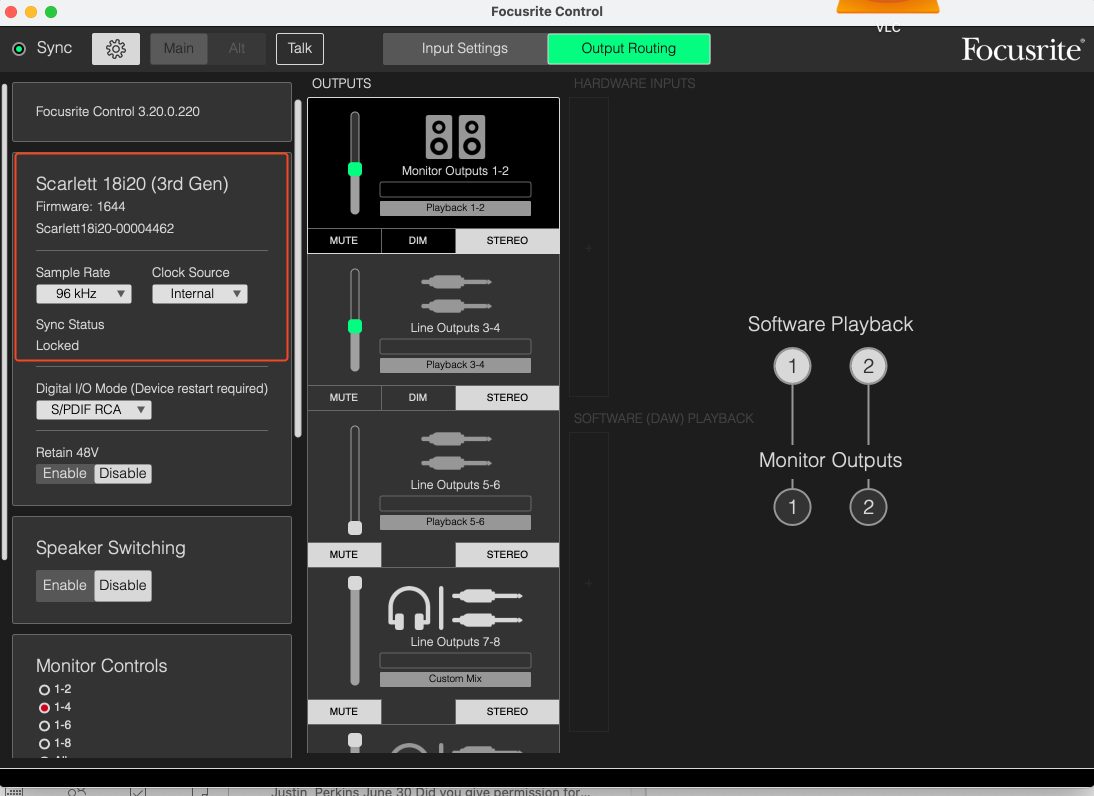This screenshot has width=1094, height=796.
Task: Mute Line Outputs 3-4
Action: (x=344, y=398)
